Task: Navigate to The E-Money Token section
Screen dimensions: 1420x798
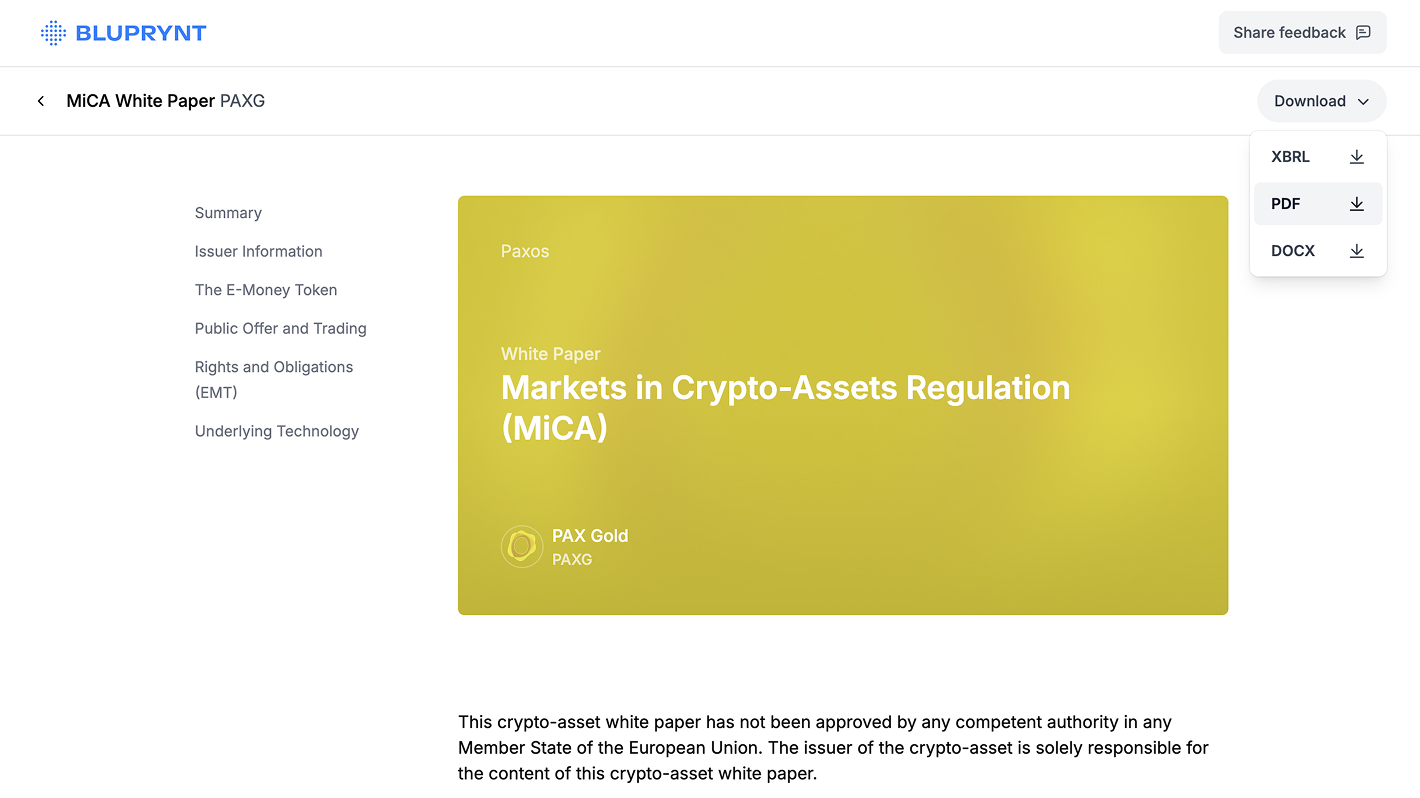Action: (266, 290)
